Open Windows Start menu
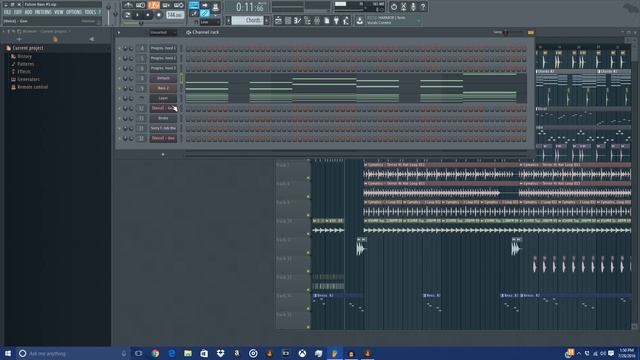This screenshot has width=640, height=360. point(8,353)
